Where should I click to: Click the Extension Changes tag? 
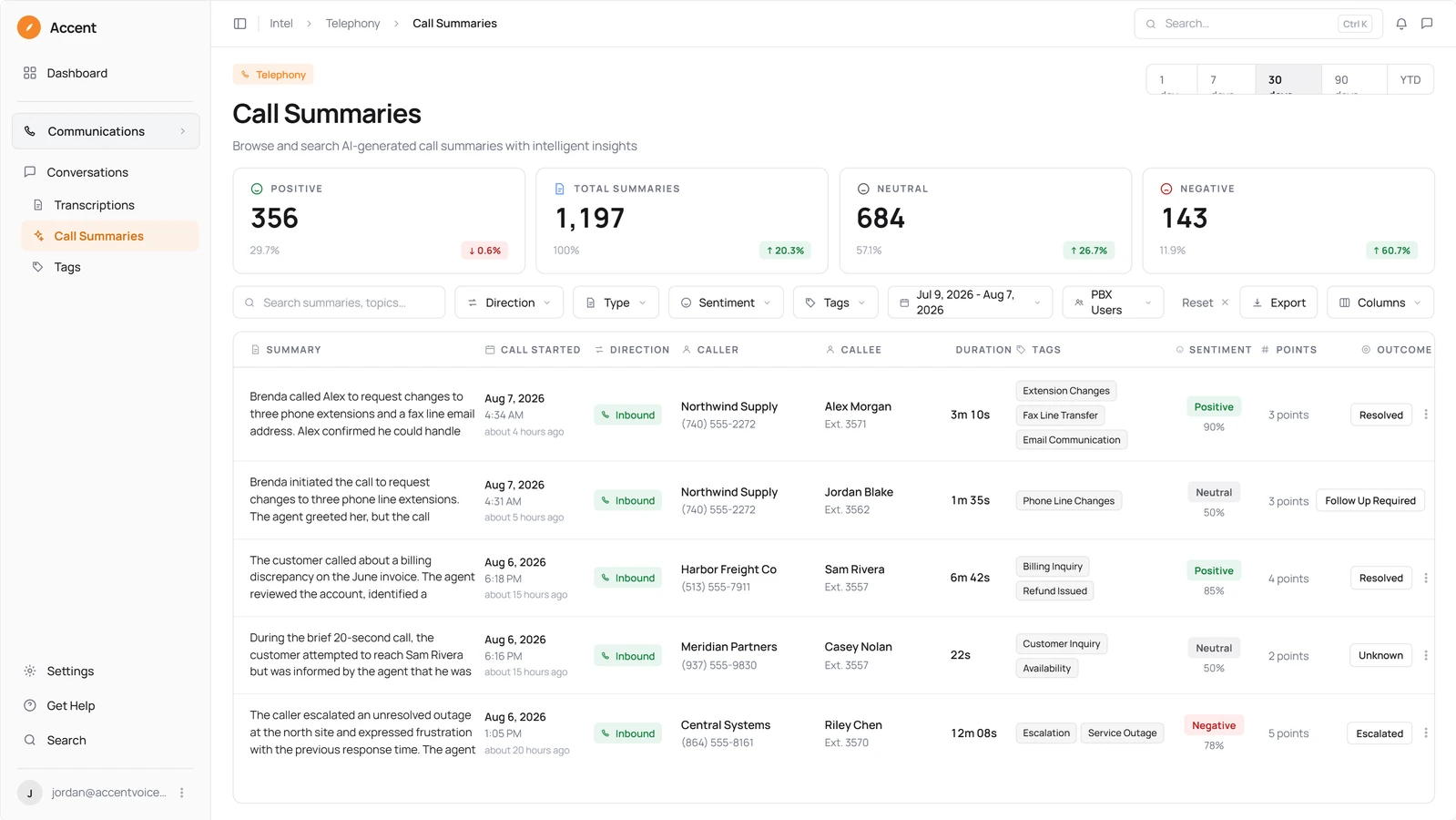[x=1066, y=391]
